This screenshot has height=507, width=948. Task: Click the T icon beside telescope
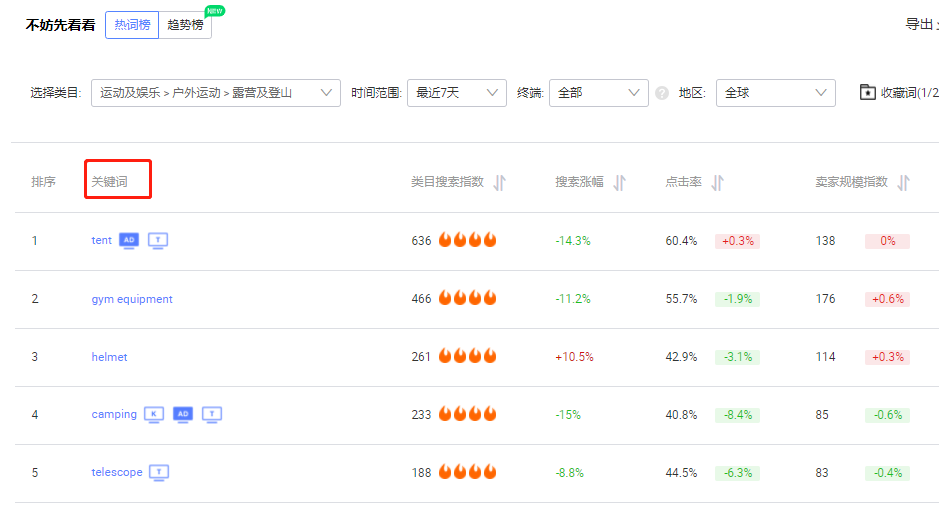click(x=159, y=472)
